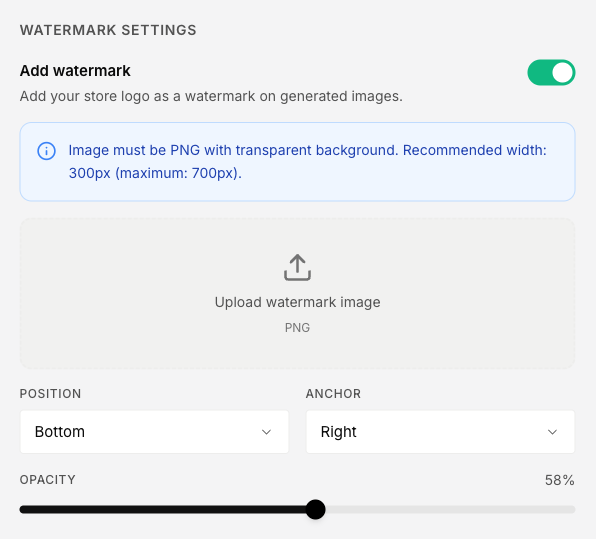Screen dimensions: 596x539
Task: Click the 'Add watermark' heading
Action: (75, 71)
